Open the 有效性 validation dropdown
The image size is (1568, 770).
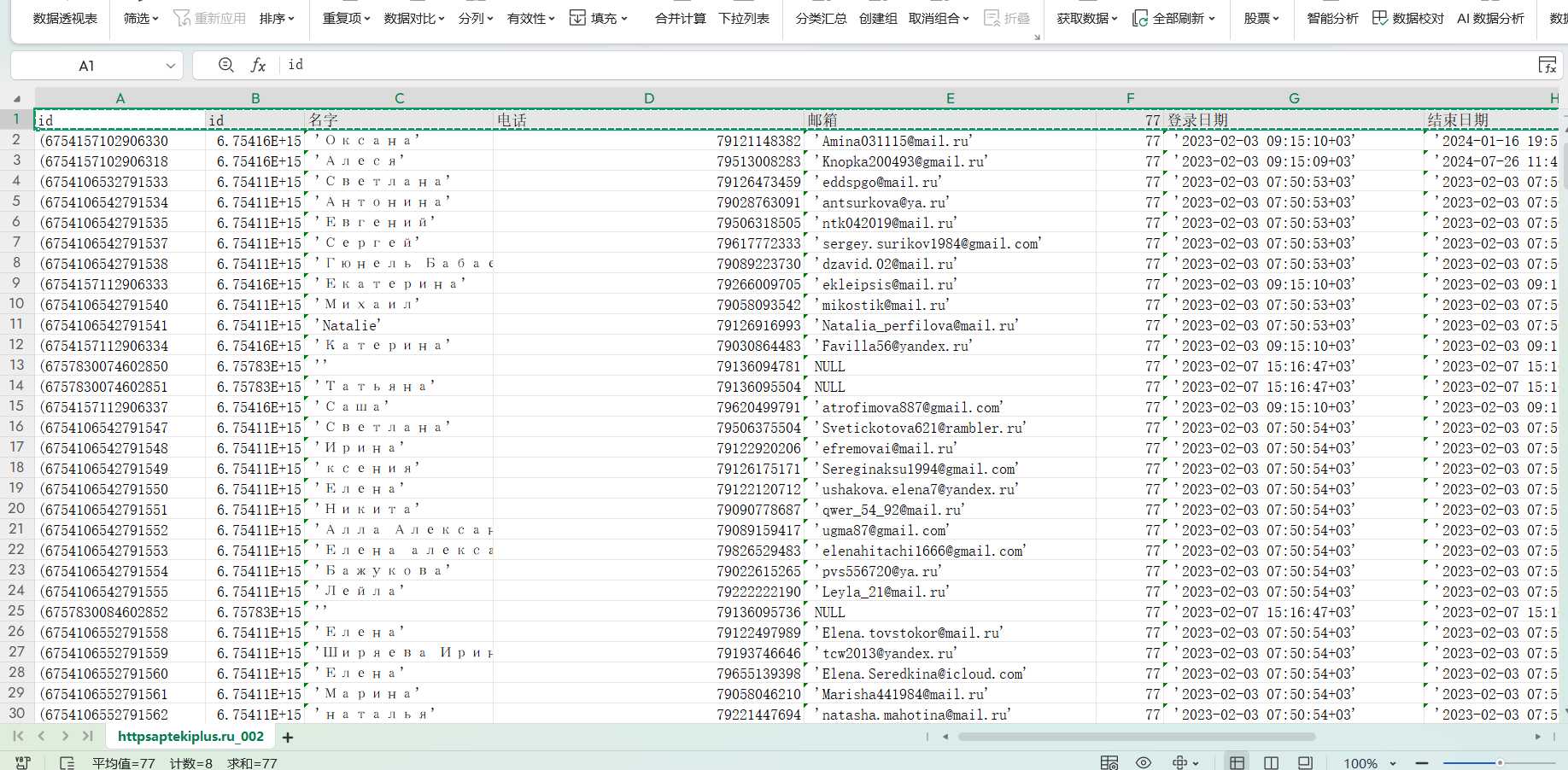[x=530, y=18]
